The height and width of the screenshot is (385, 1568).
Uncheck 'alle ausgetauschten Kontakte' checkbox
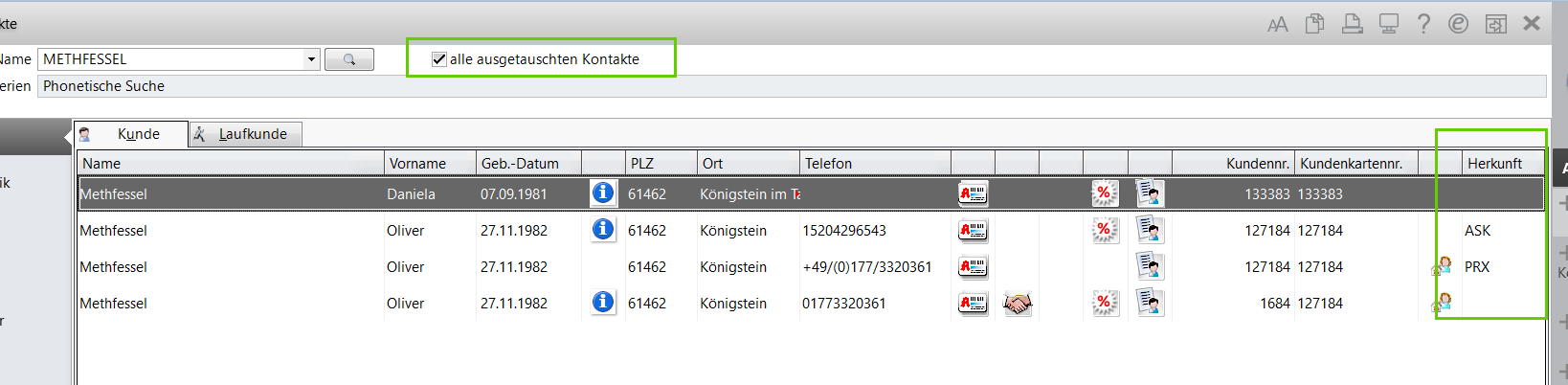coord(439,59)
